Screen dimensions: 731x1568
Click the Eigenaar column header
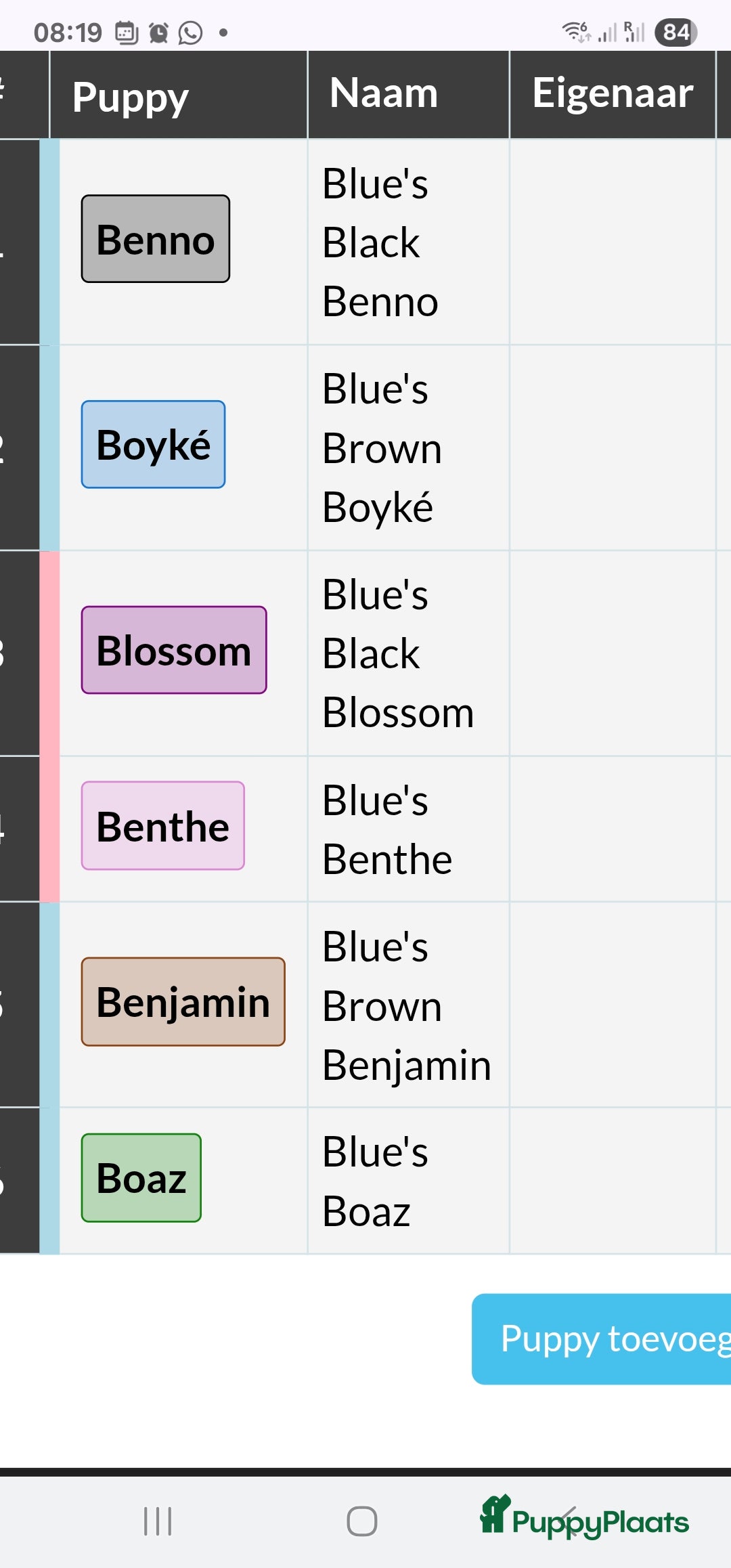613,95
